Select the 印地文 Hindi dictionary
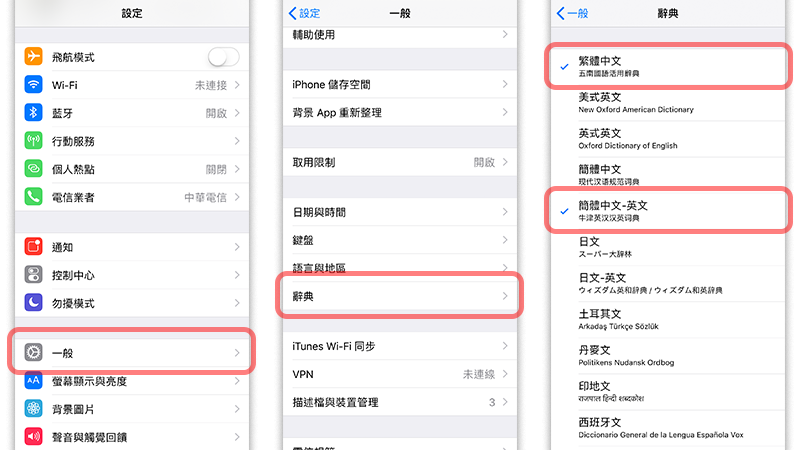Viewport: 800px width, 450px height. (668, 392)
